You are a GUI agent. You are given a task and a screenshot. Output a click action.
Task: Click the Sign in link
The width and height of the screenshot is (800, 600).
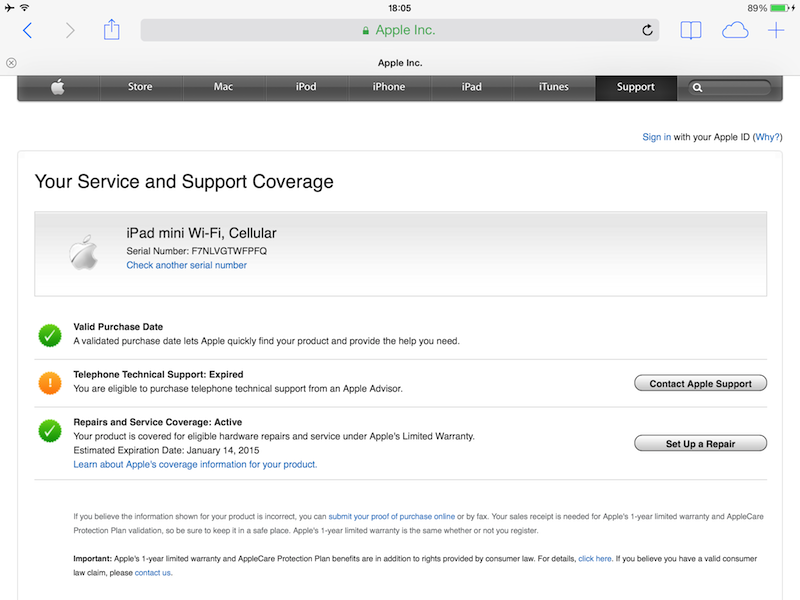(x=657, y=137)
